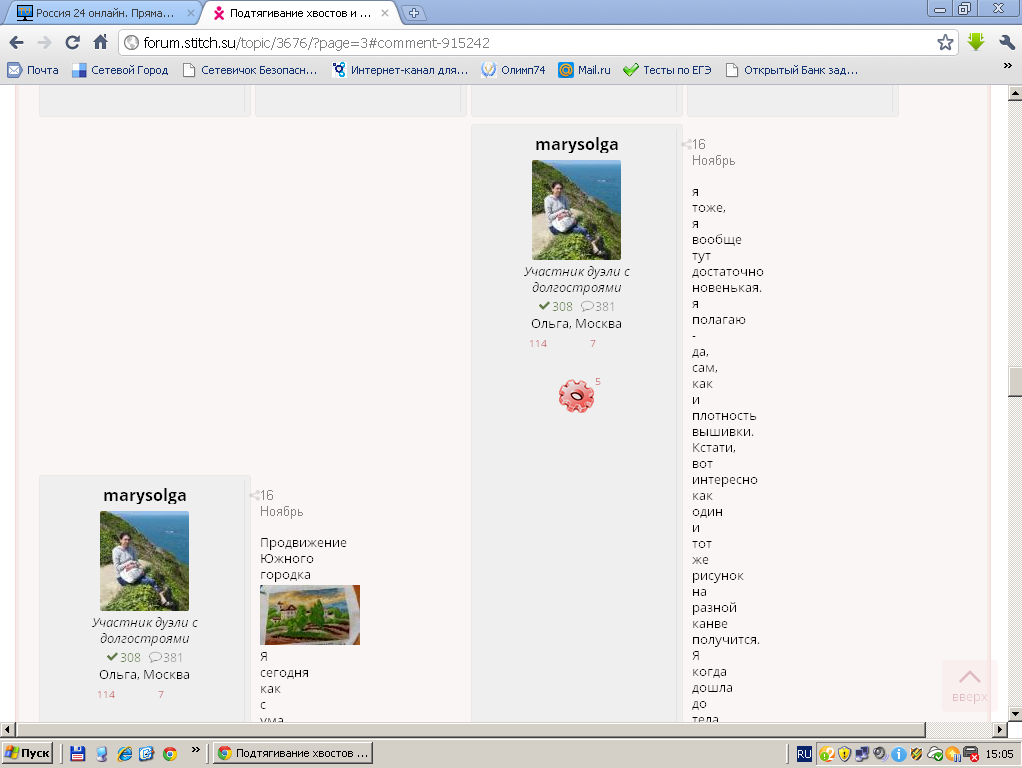
Task: Click the вверх scroll-to-top button
Action: click(969, 685)
